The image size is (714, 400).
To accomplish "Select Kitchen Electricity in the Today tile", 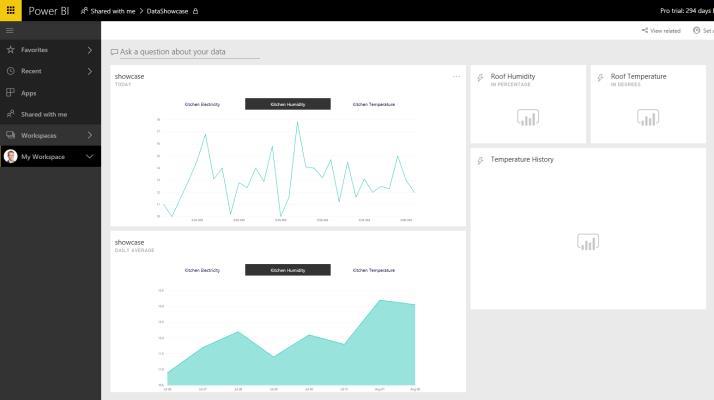I will (x=202, y=104).
